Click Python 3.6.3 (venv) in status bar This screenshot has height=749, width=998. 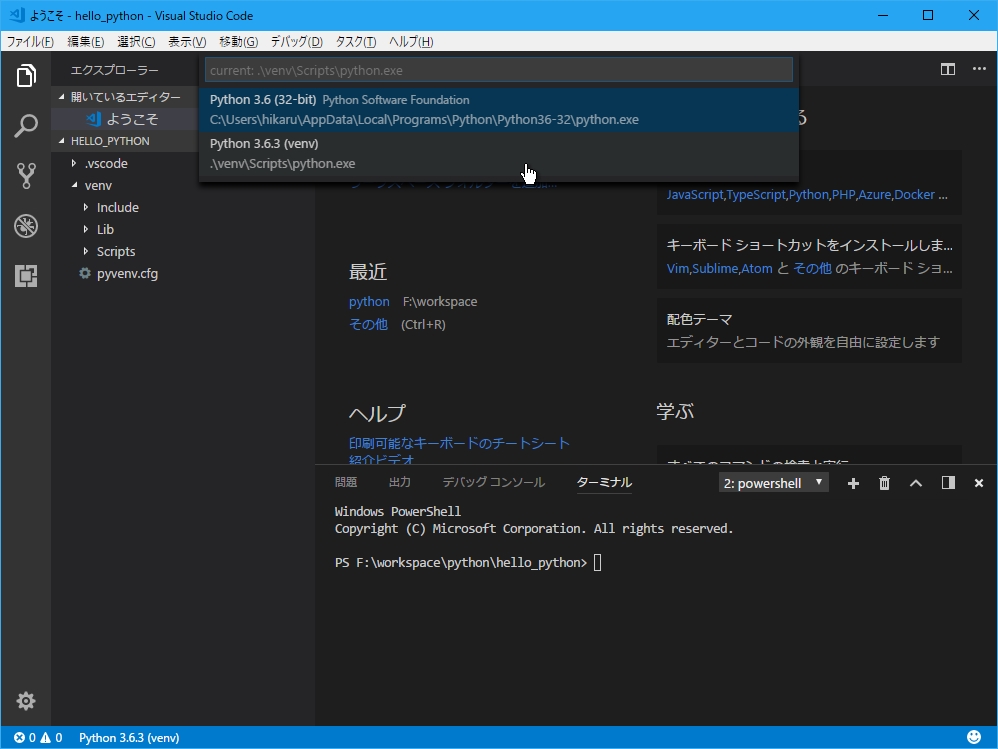pyautogui.click(x=129, y=738)
